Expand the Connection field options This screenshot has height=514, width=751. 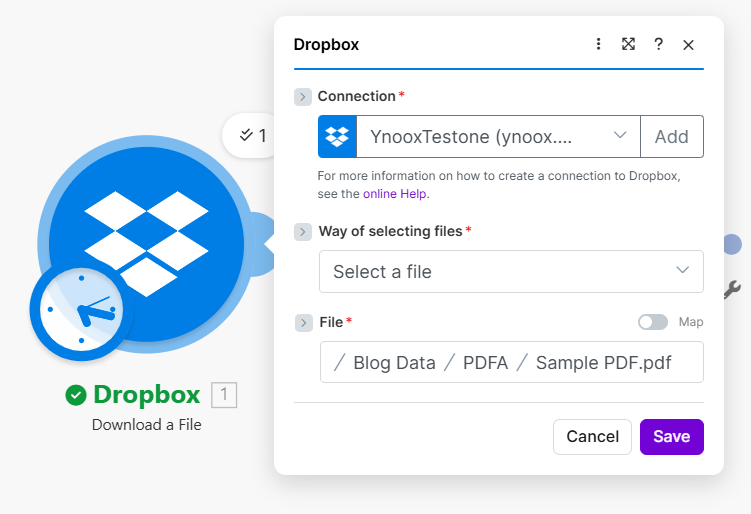(x=303, y=97)
